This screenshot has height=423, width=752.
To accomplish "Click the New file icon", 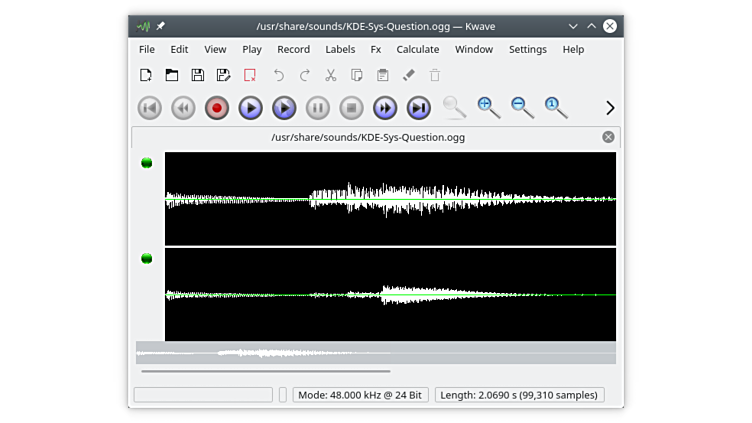I will [146, 75].
